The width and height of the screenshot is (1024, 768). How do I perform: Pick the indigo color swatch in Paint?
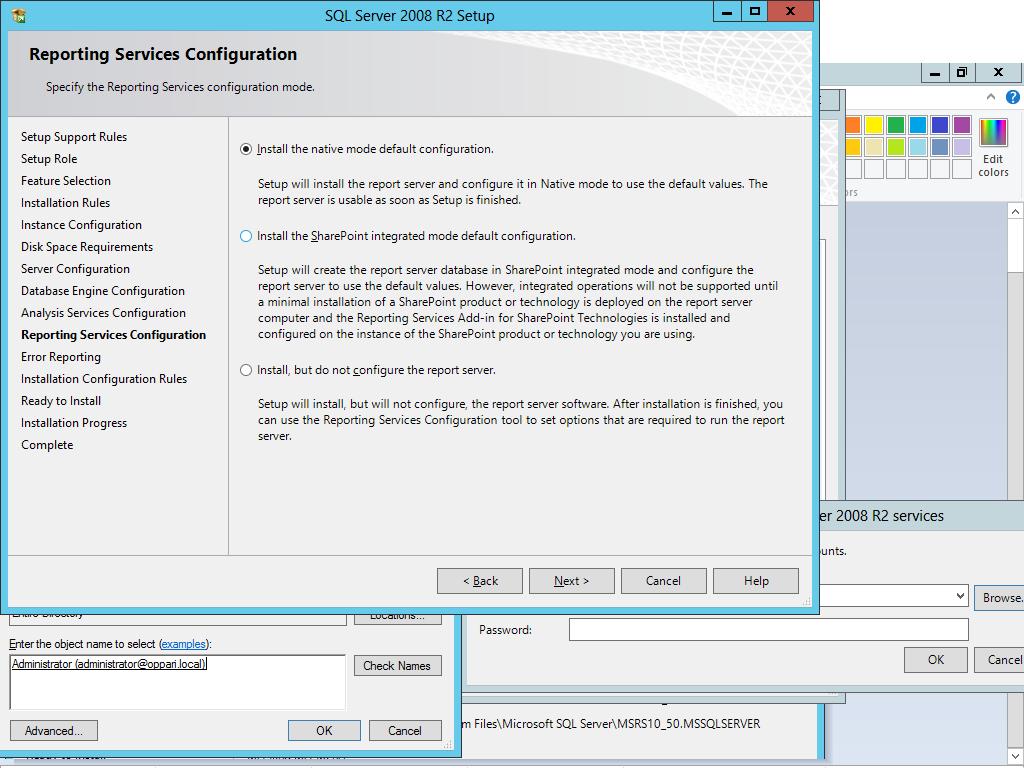[x=940, y=125]
